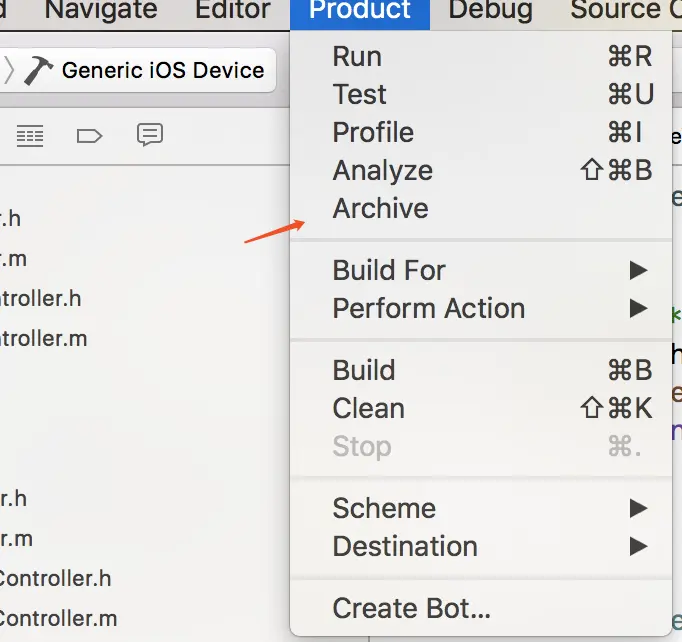Select the file ending 'troller.m'
This screenshot has width=682, height=642.
43,338
